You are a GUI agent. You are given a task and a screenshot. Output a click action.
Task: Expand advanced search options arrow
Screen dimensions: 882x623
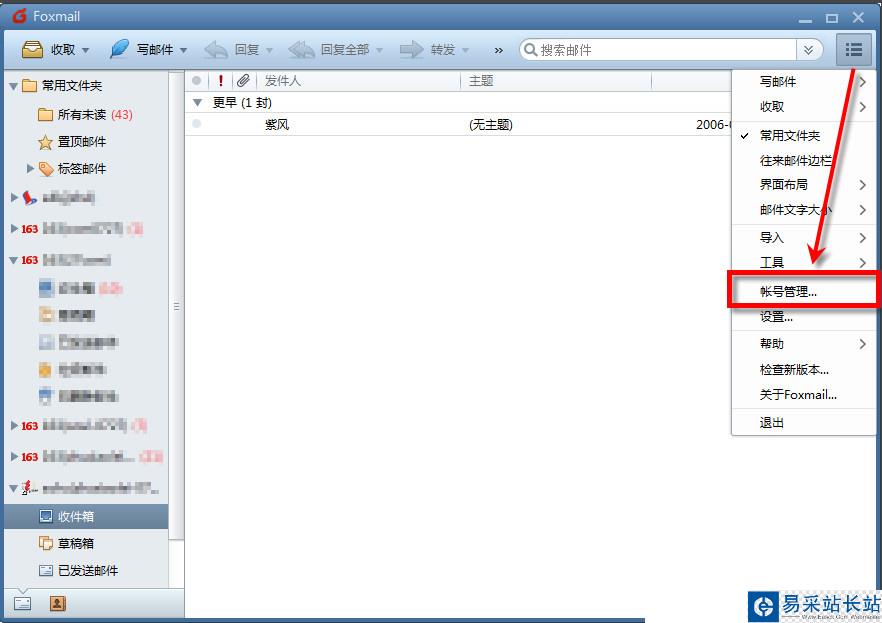tap(808, 50)
